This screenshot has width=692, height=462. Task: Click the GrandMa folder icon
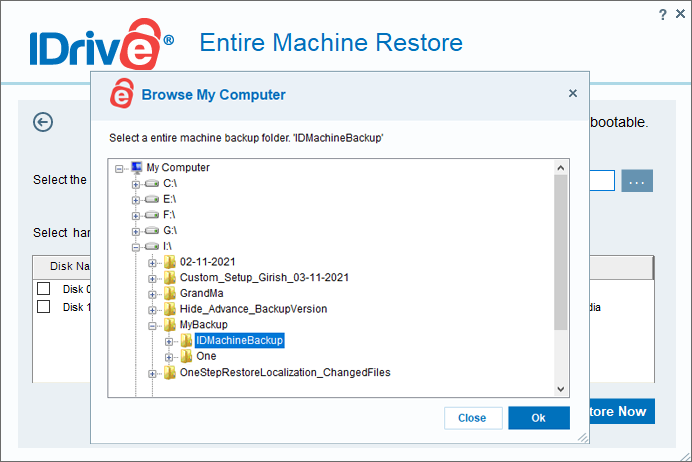[x=170, y=293]
